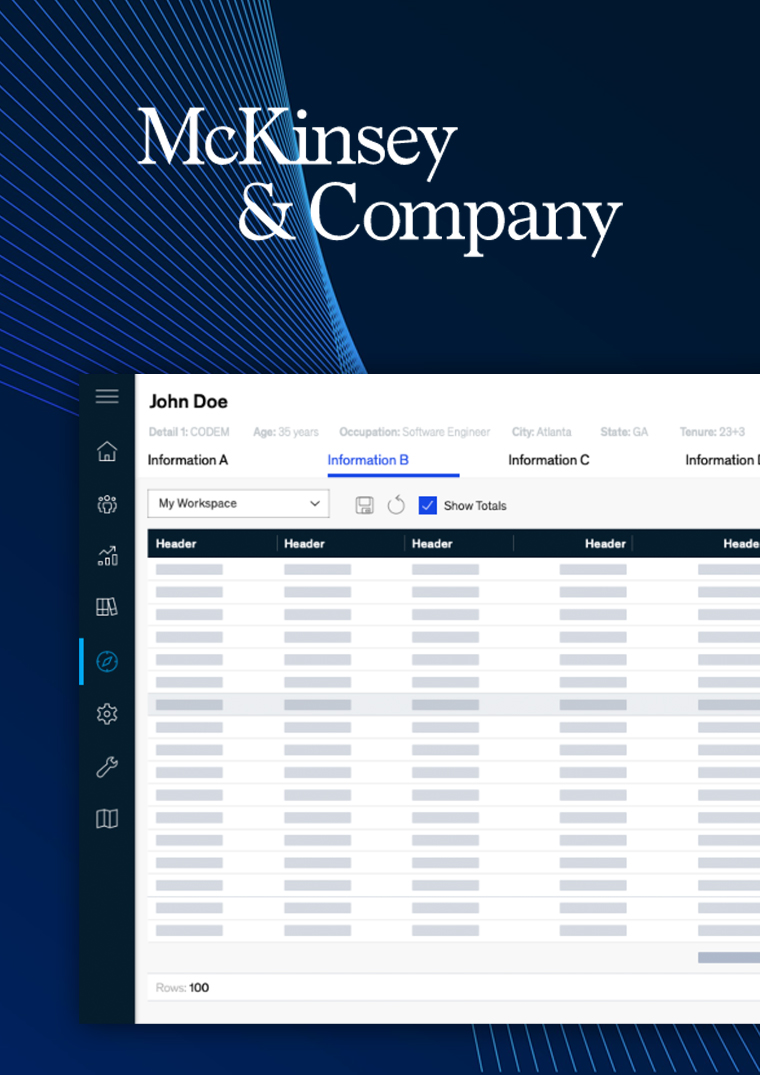Expand the My Workspace dropdown

[238, 504]
